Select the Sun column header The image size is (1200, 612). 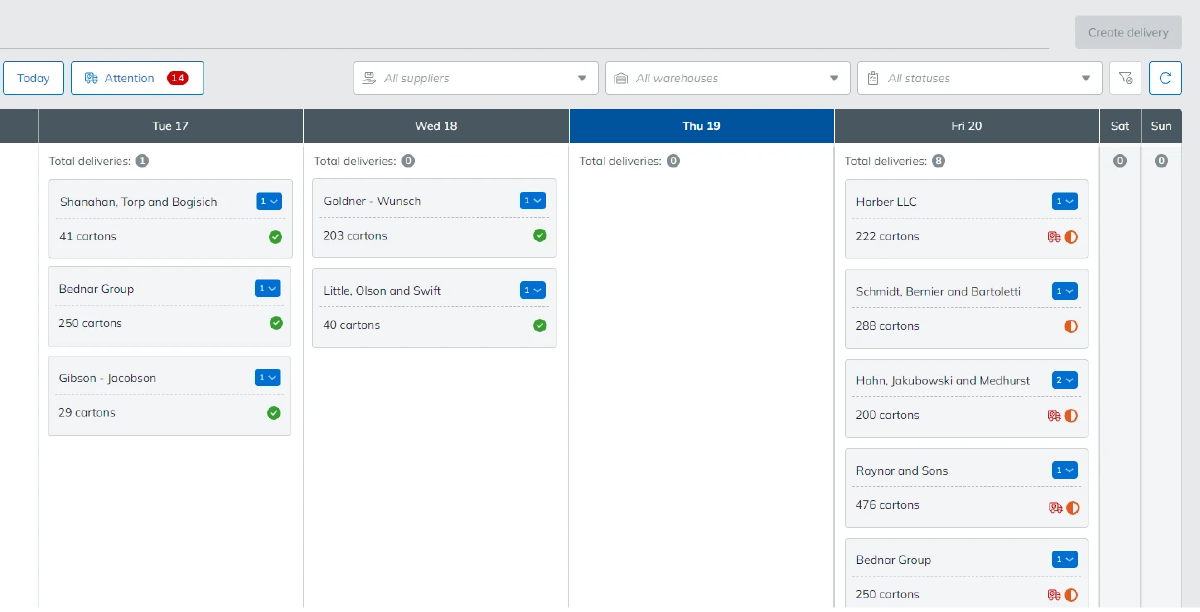point(1161,126)
